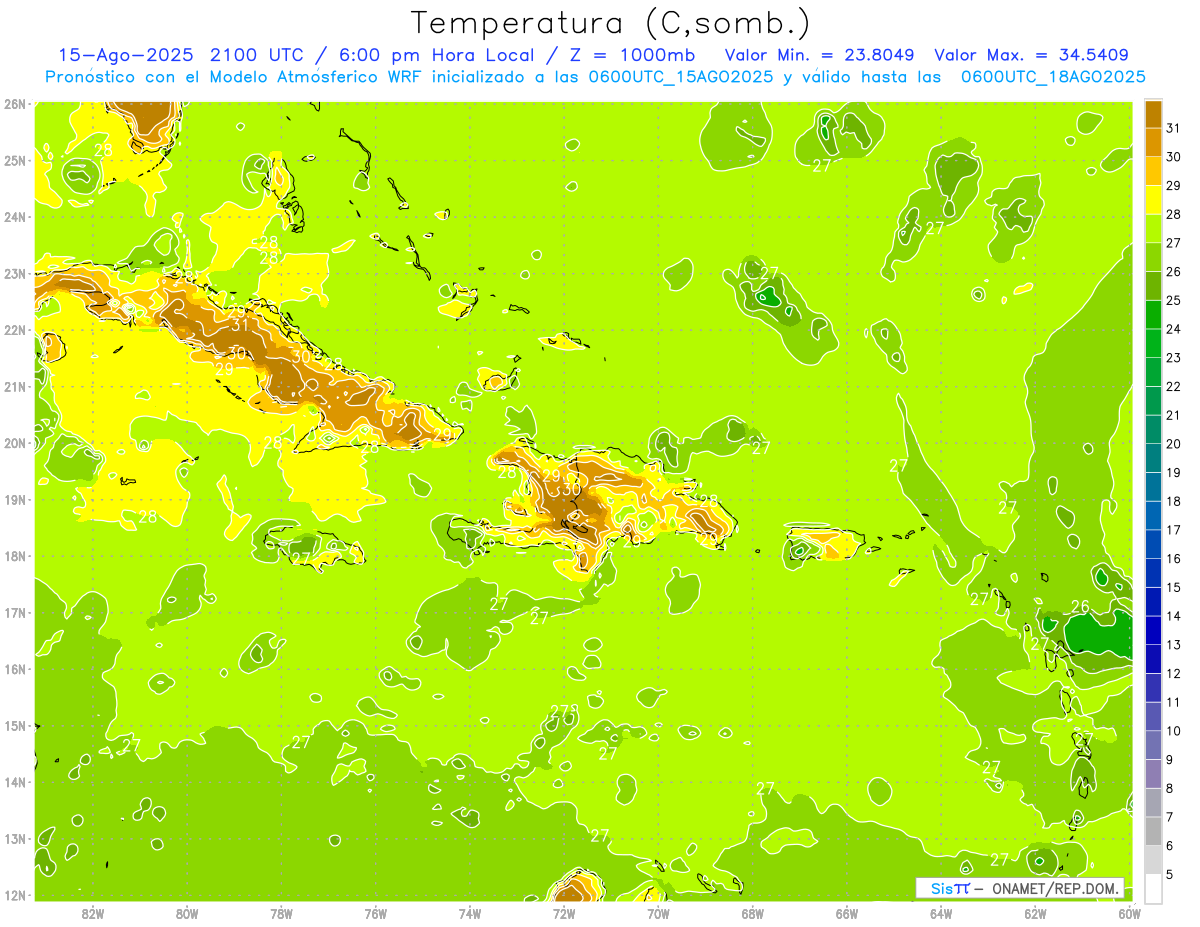Screen dimensions: 1200x927
Task: Select the '2100 UTC' time text
Action: (257, 55)
